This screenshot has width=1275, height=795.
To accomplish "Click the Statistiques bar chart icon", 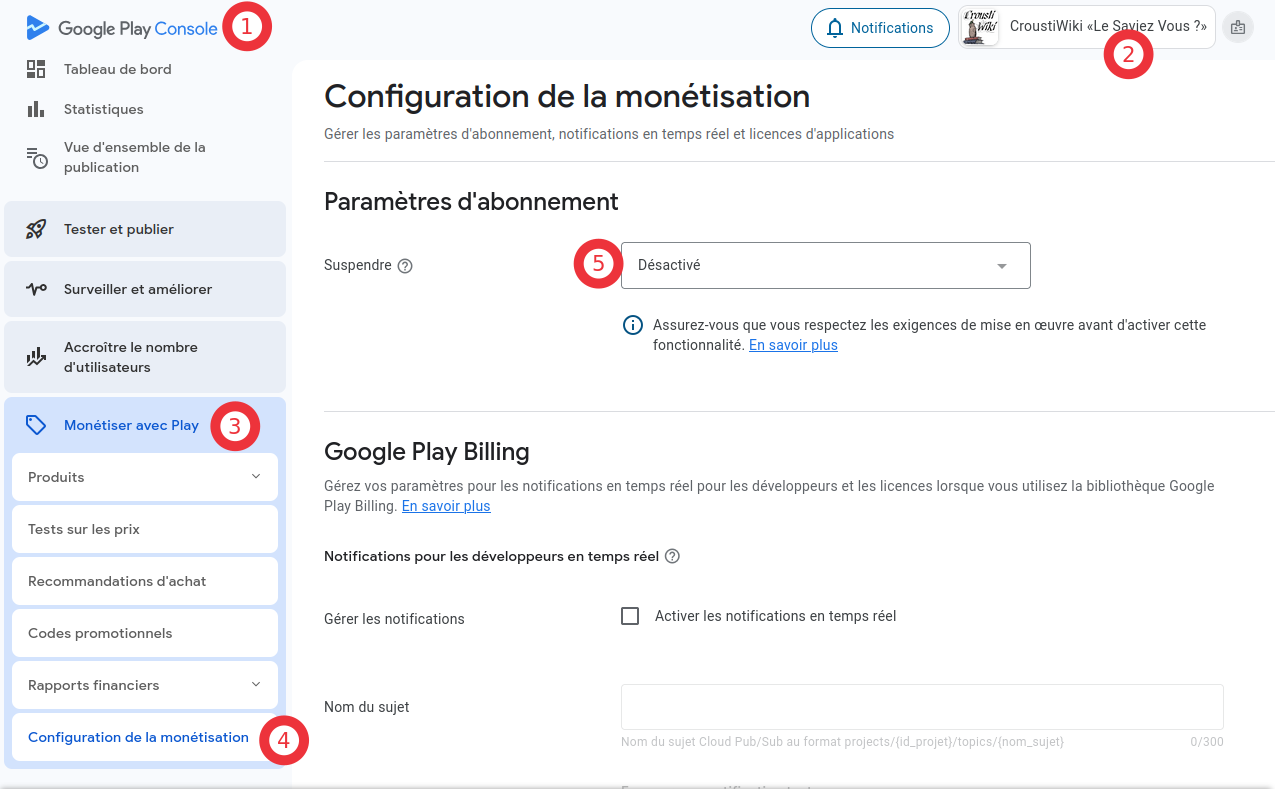I will click(x=36, y=109).
